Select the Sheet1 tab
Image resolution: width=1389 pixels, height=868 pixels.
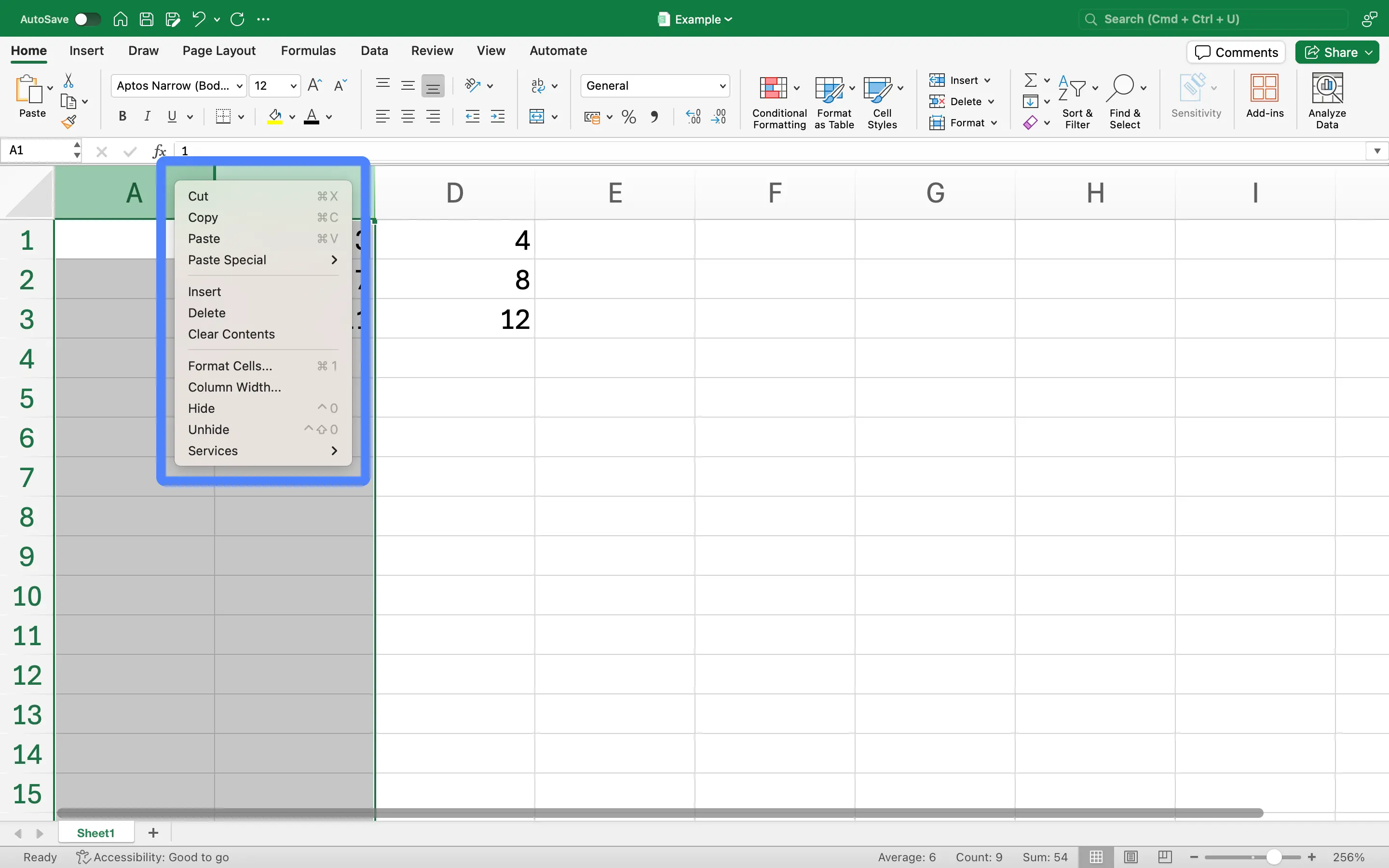click(x=96, y=833)
